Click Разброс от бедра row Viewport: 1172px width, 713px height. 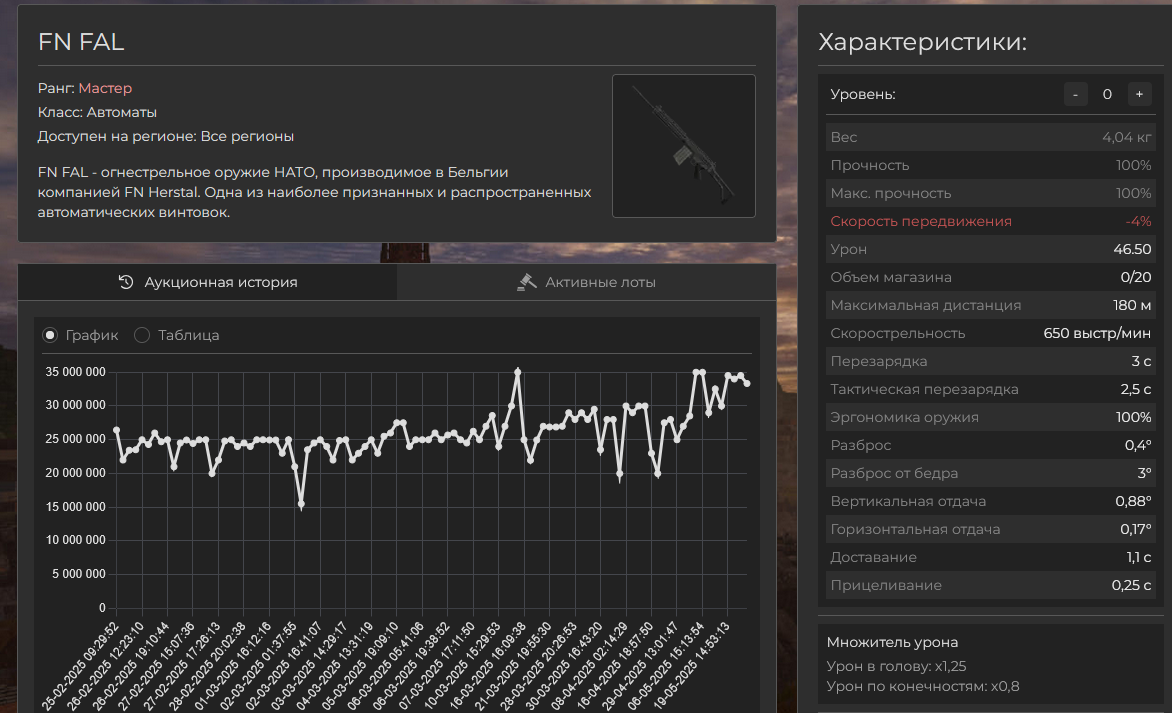tap(990, 473)
